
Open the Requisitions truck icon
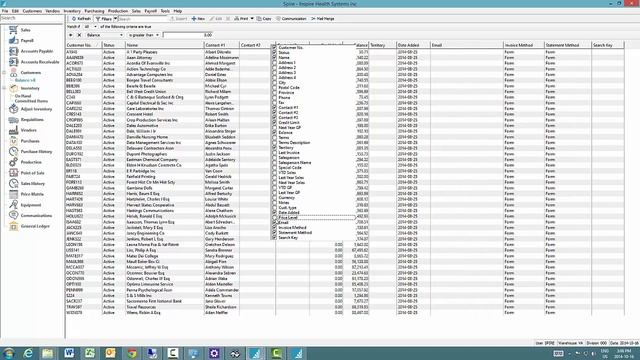coord(13,120)
